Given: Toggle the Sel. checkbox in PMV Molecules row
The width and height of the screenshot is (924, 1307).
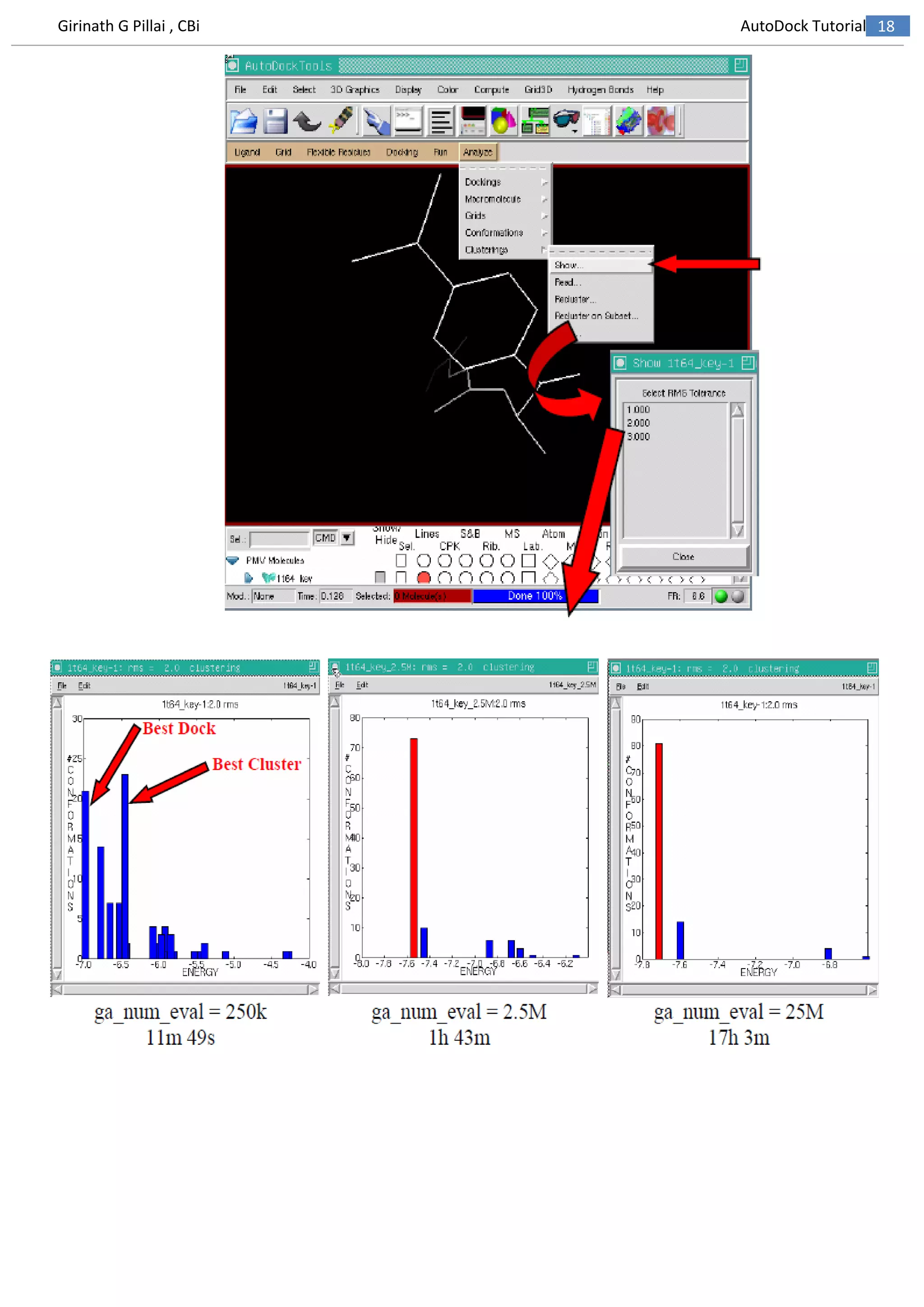Looking at the screenshot, I should click(x=401, y=561).
